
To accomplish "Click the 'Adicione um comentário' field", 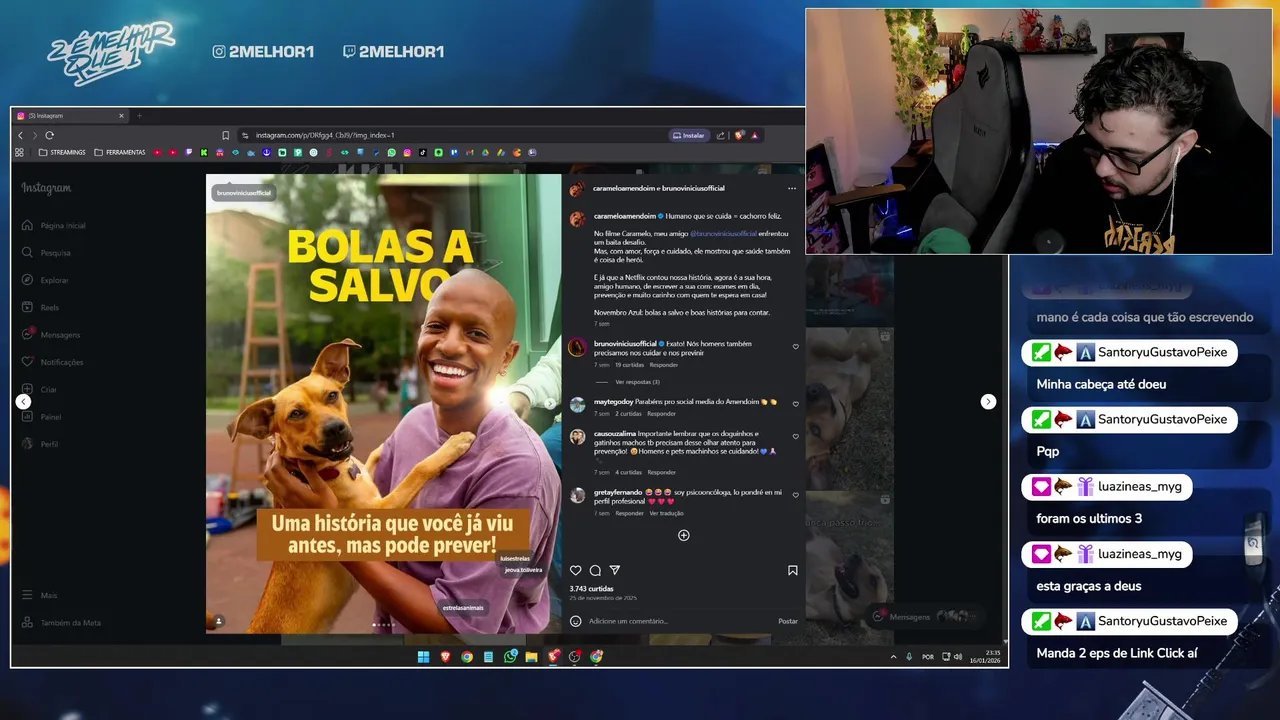I will coord(680,621).
